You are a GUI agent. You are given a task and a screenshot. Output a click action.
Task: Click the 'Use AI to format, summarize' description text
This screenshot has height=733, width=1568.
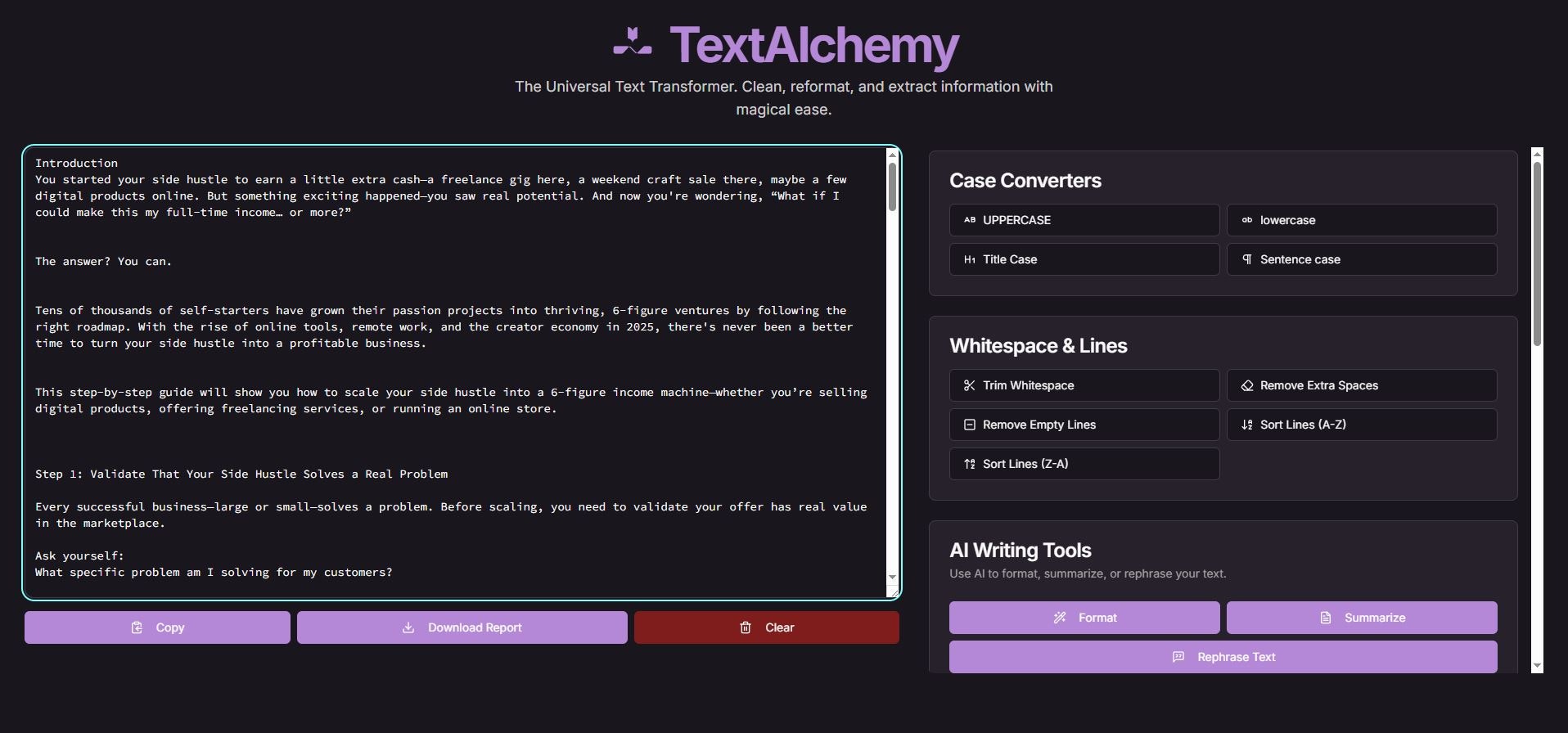1088,573
